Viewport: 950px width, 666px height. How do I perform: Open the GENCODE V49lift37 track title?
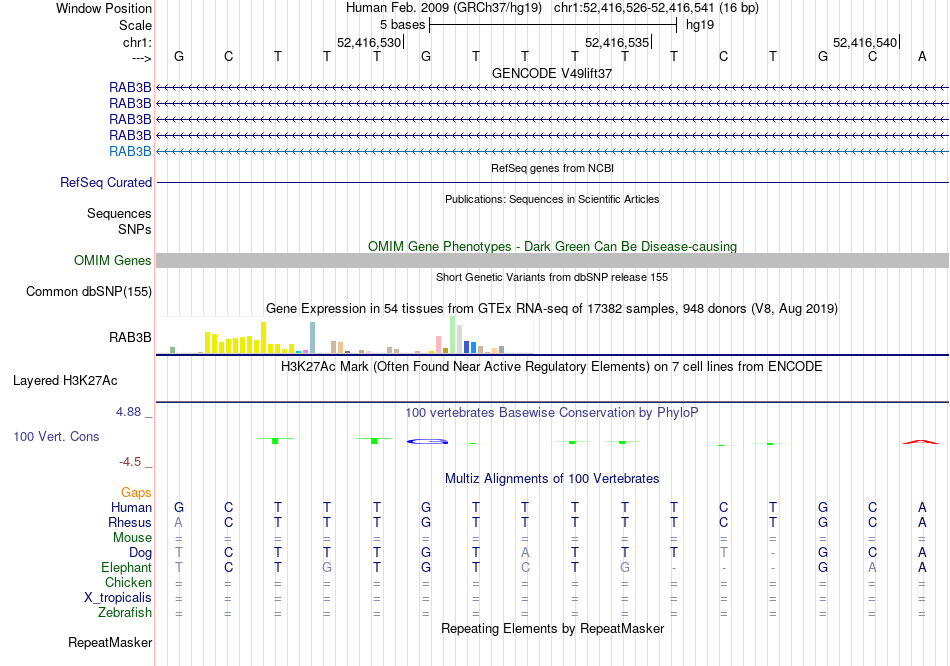[x=551, y=73]
